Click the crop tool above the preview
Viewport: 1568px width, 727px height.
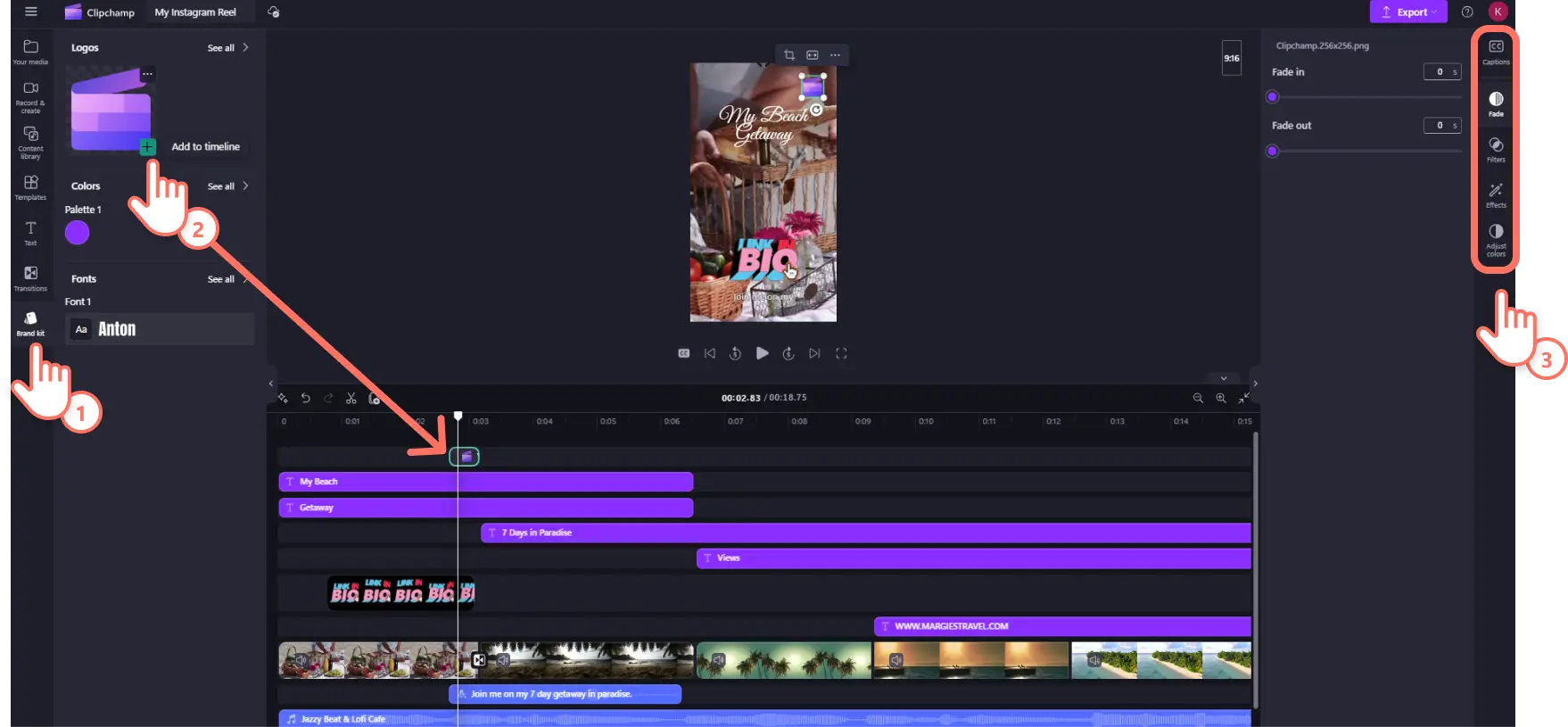(789, 55)
